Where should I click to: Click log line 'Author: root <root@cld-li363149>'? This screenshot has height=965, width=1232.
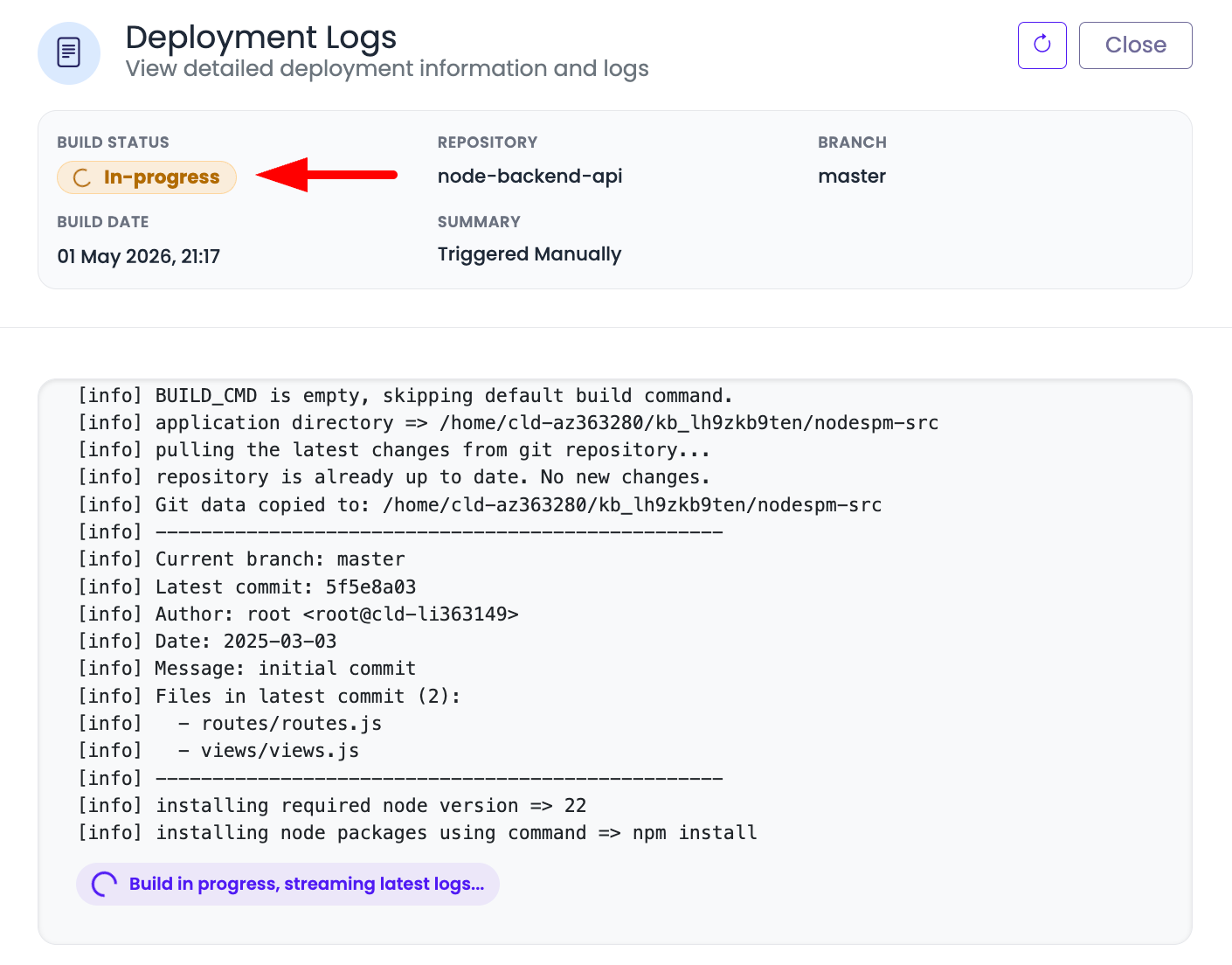(x=298, y=614)
